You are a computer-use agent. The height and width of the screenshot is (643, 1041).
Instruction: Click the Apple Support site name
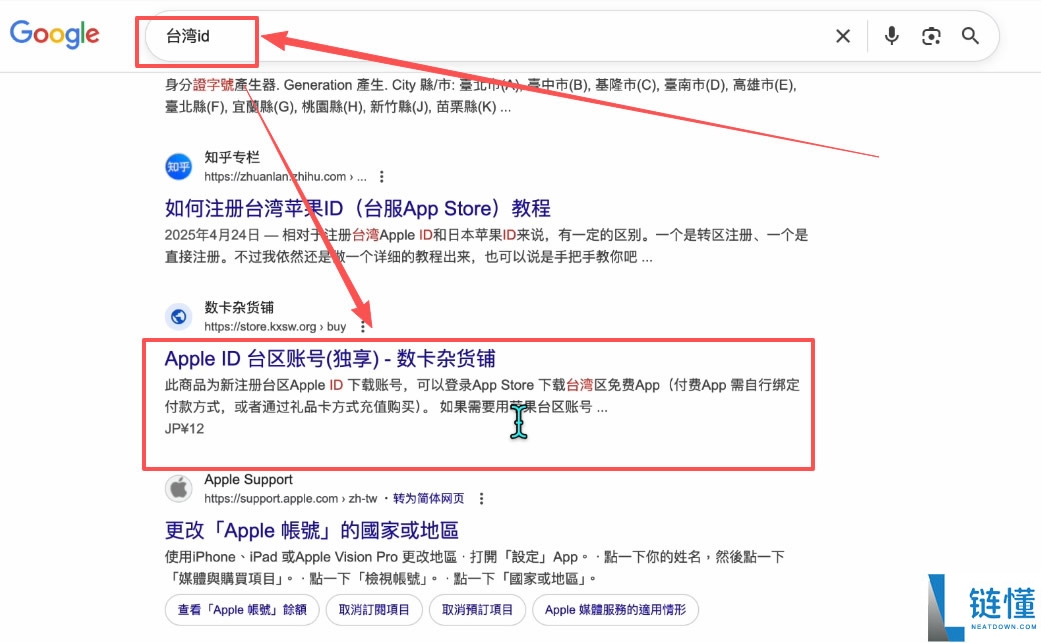[248, 479]
